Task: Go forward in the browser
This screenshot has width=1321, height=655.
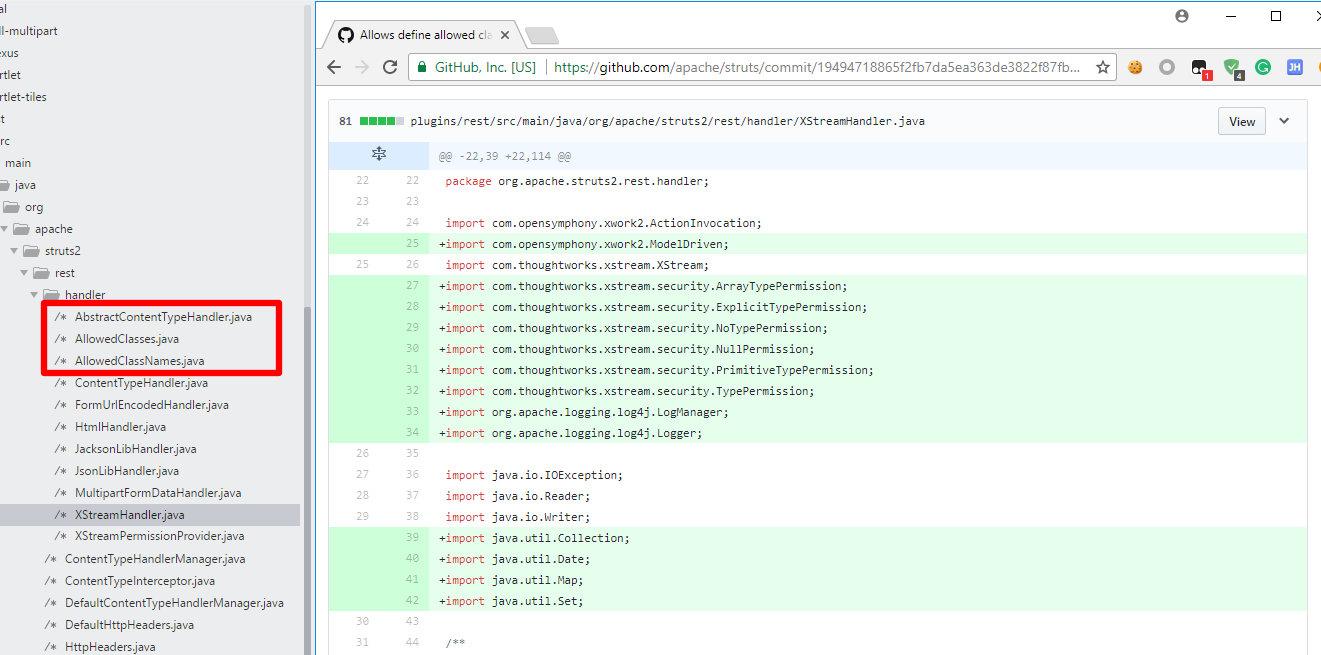Action: pyautogui.click(x=362, y=67)
